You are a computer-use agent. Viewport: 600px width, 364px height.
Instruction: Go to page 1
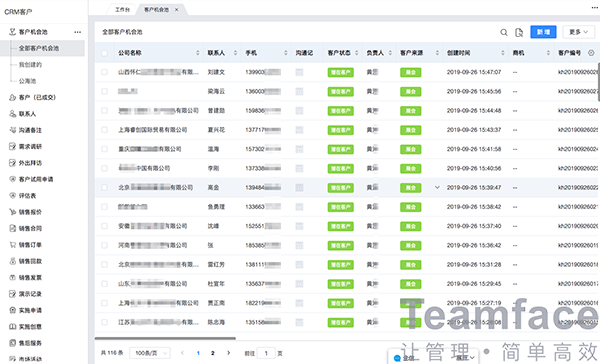click(198, 353)
